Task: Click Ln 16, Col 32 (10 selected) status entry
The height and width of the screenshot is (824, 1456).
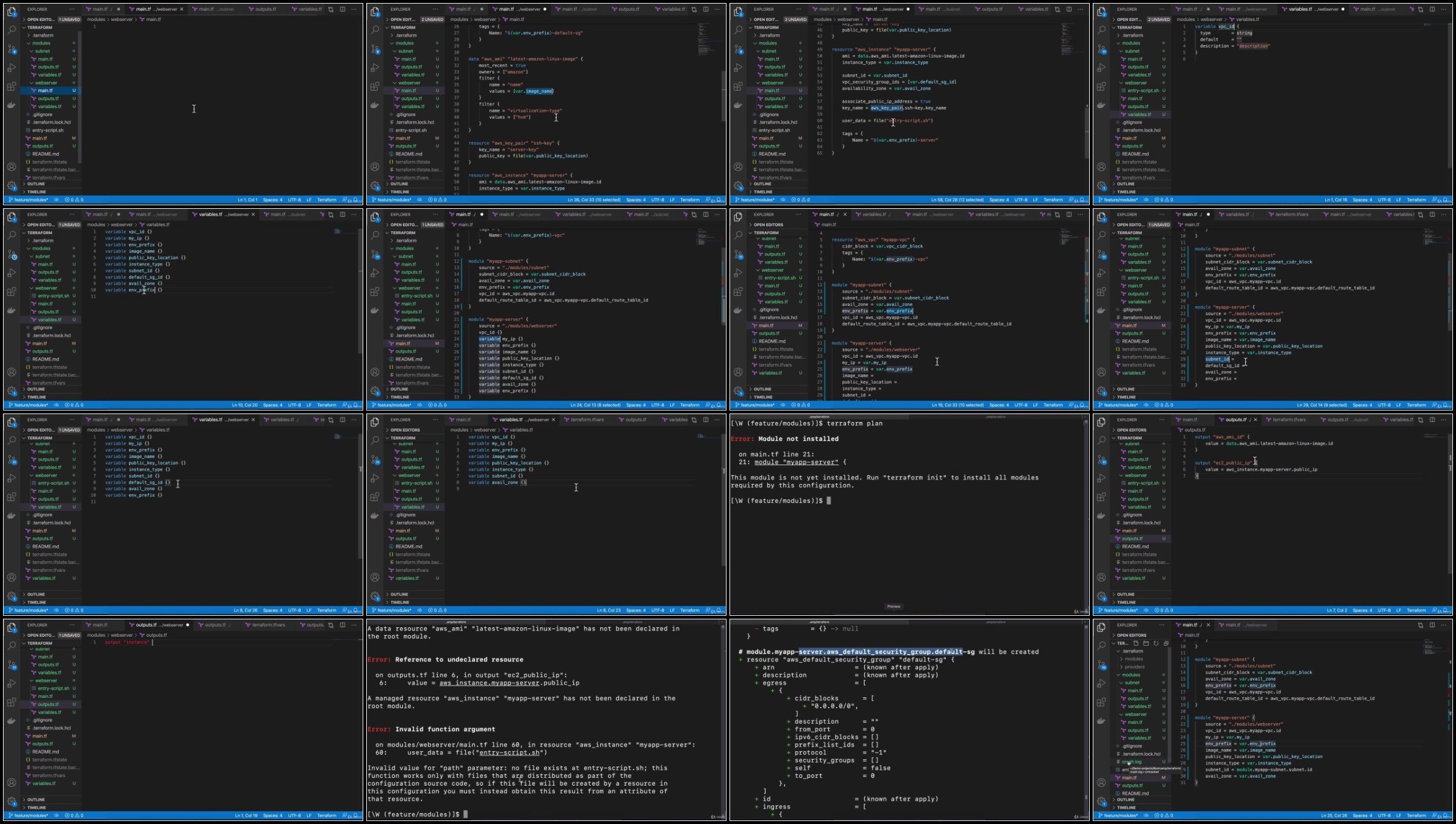Action: pos(958,405)
